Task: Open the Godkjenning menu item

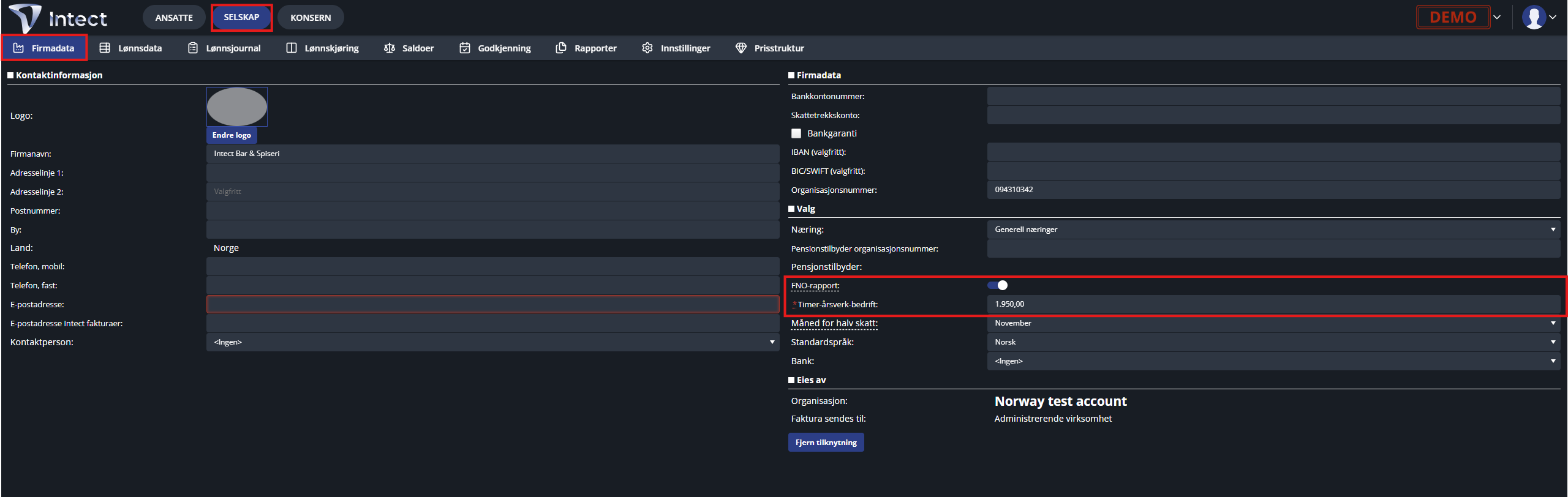Action: pos(495,48)
